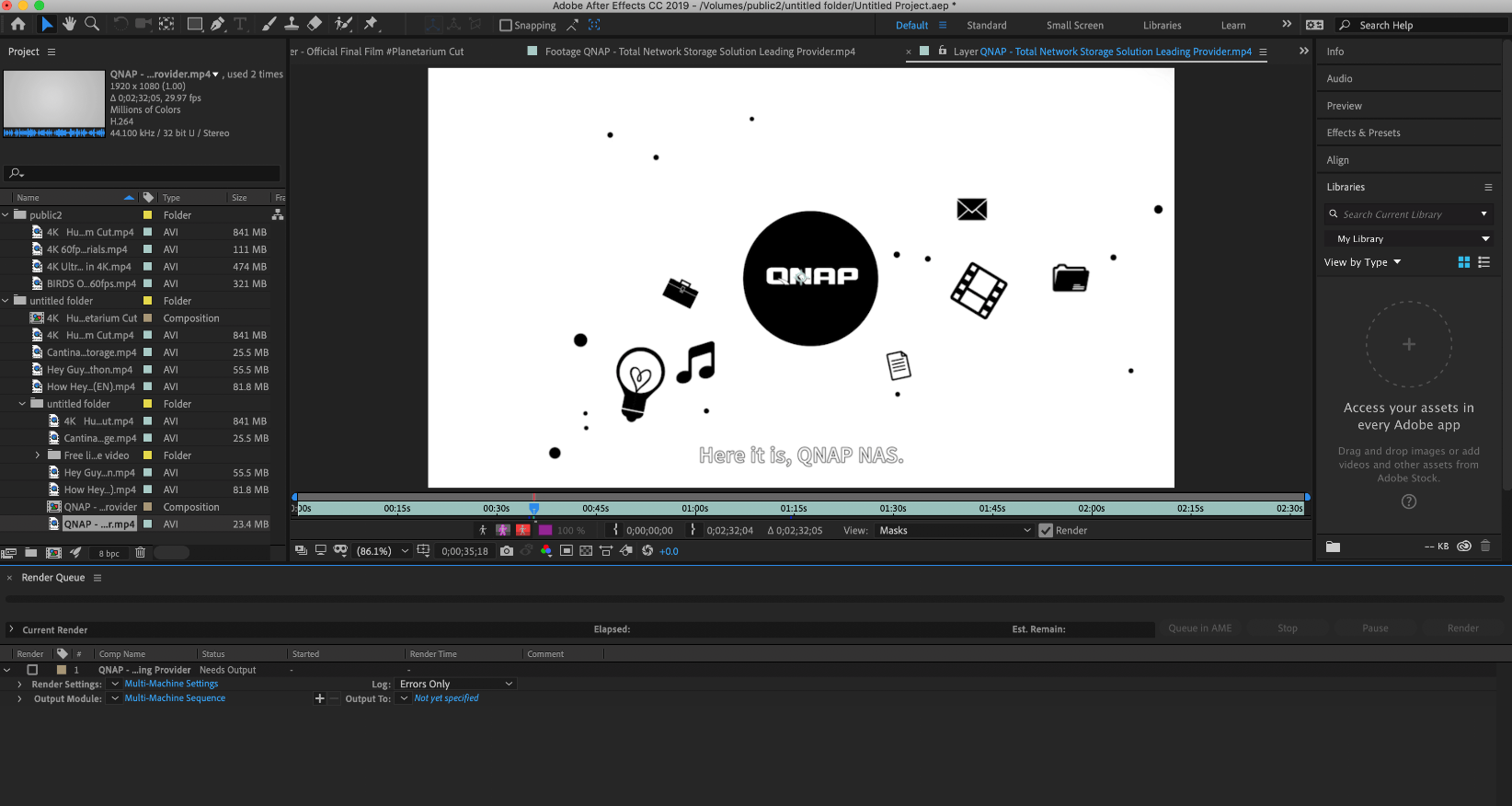
Task: Toggle the Transparency Grid button
Action: pos(586,551)
